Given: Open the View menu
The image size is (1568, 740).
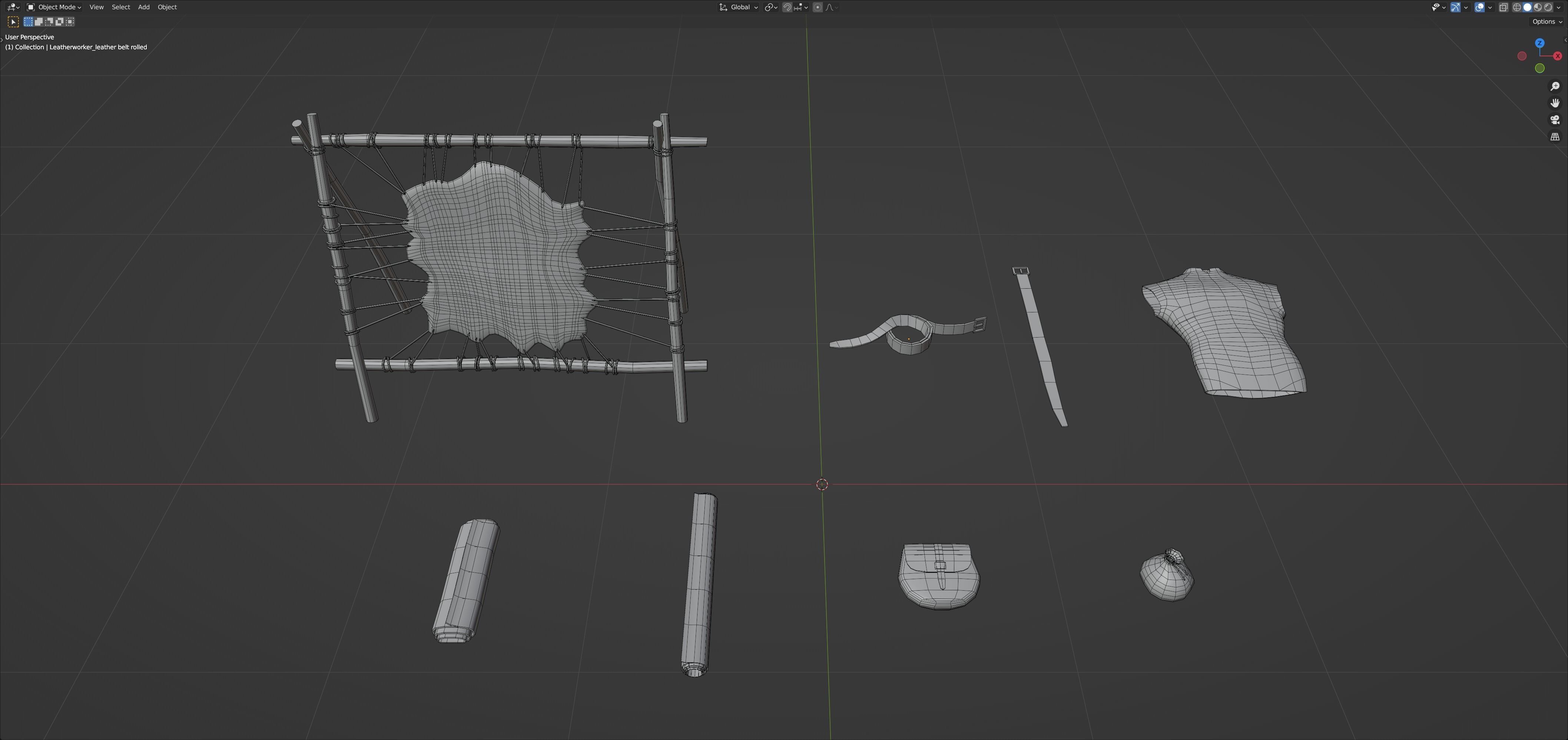Looking at the screenshot, I should (x=96, y=7).
